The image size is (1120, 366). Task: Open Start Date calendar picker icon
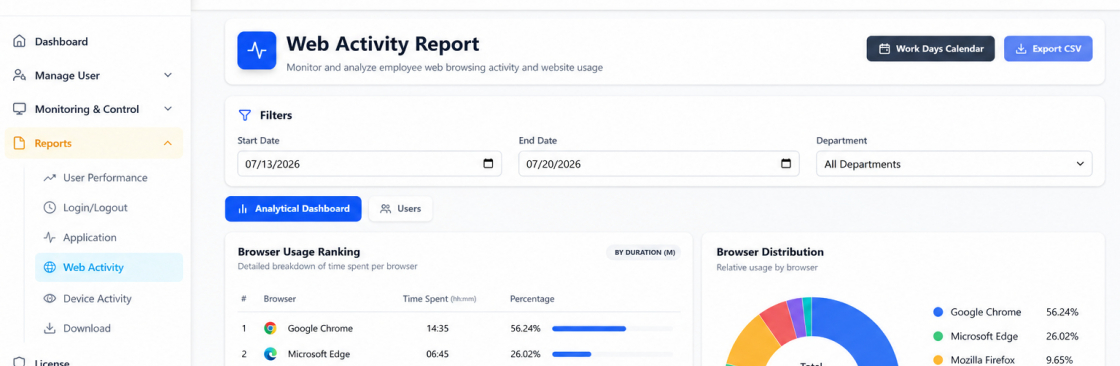tap(489, 164)
